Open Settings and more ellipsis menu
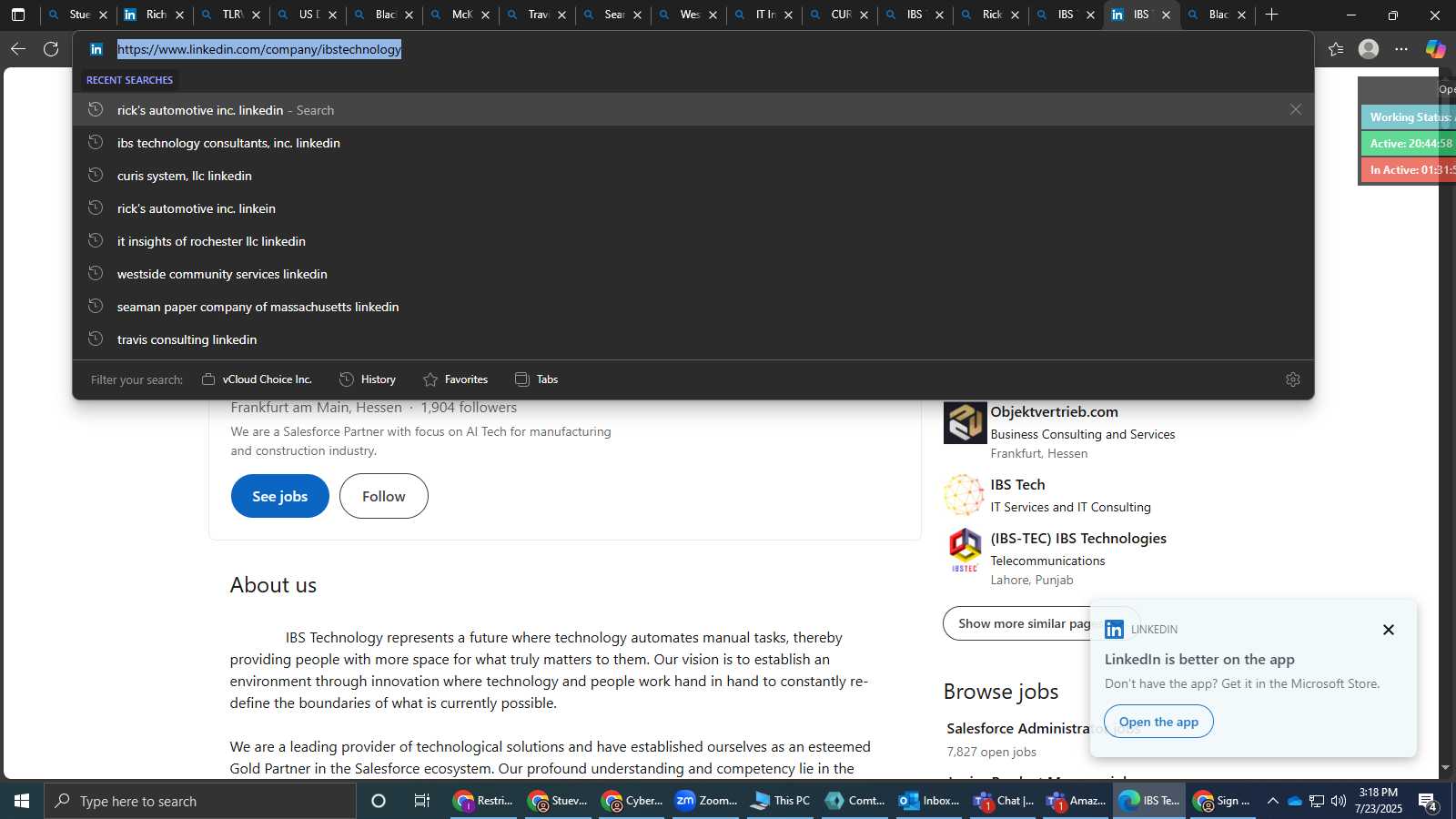 click(1401, 49)
